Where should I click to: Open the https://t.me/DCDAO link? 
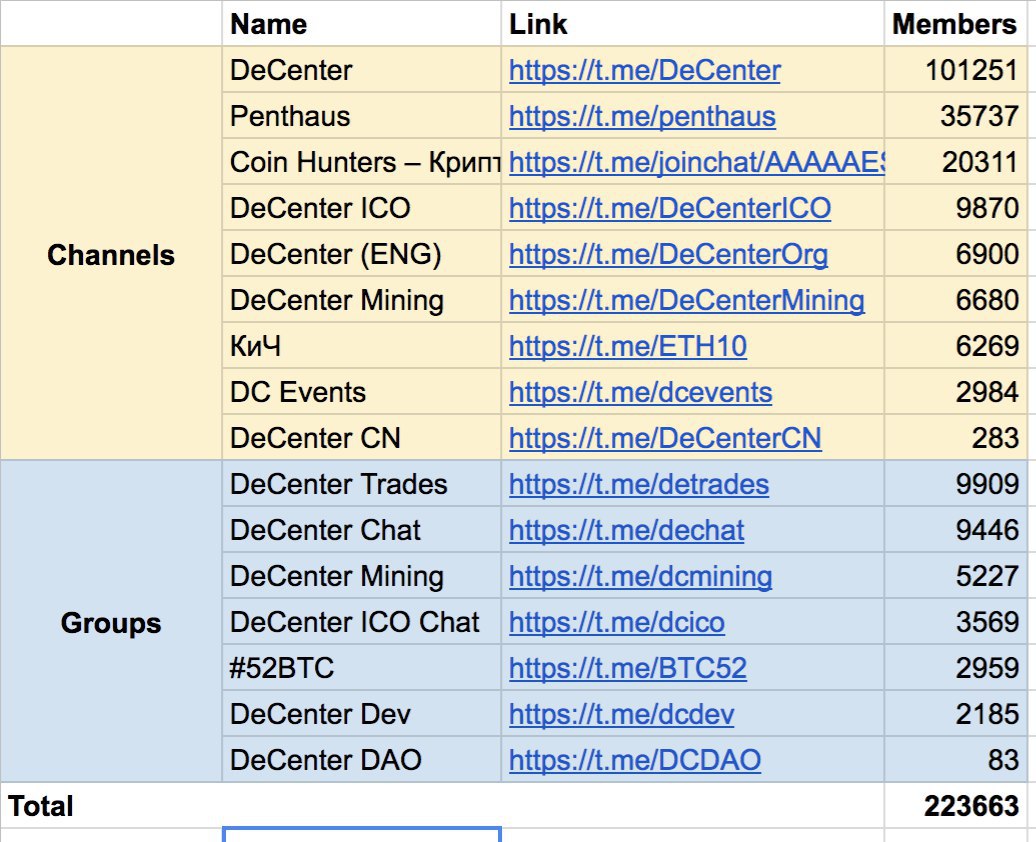(635, 760)
